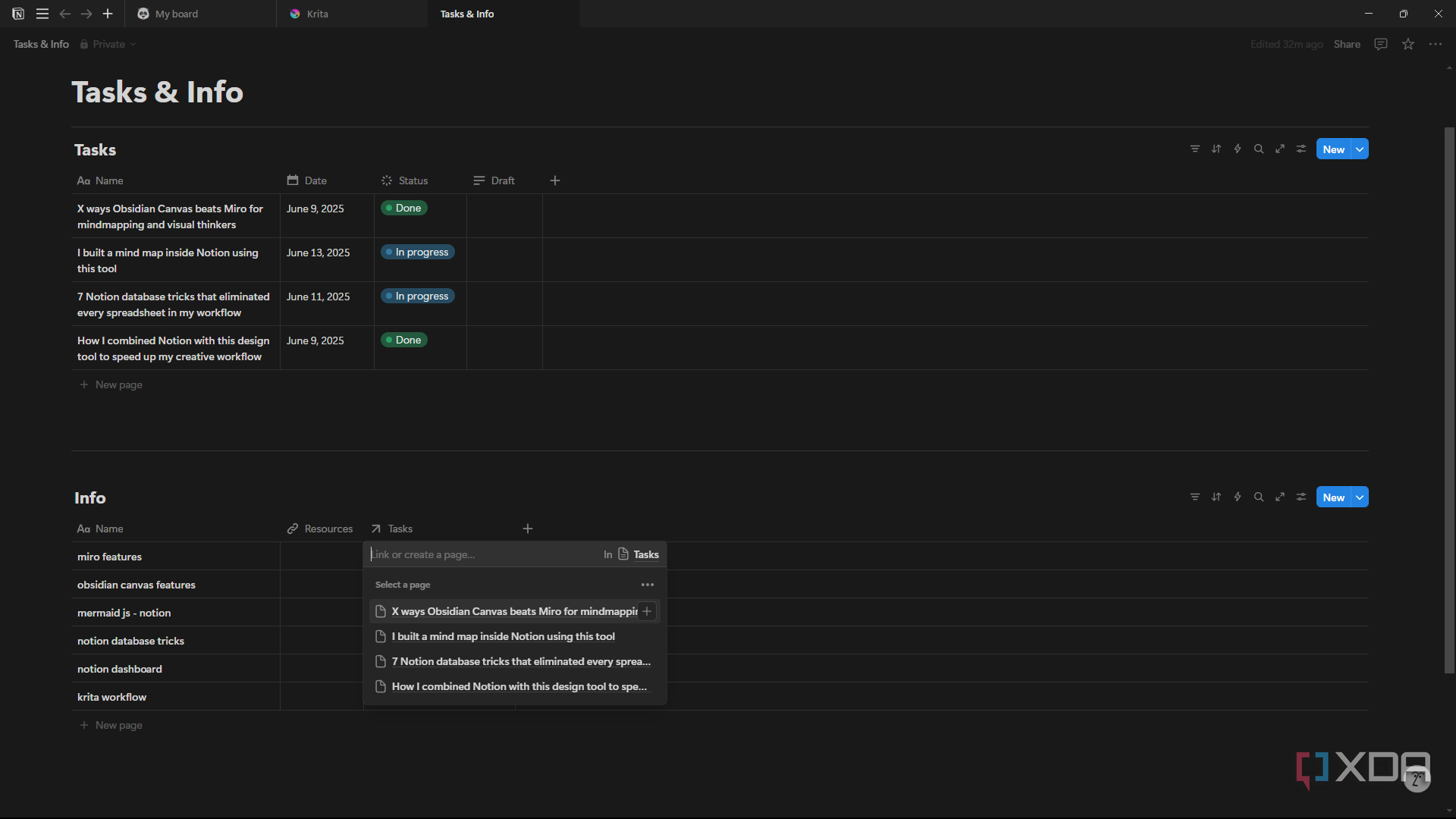Select '7 Notion database tricks' page option
The height and width of the screenshot is (819, 1456).
(x=514, y=661)
